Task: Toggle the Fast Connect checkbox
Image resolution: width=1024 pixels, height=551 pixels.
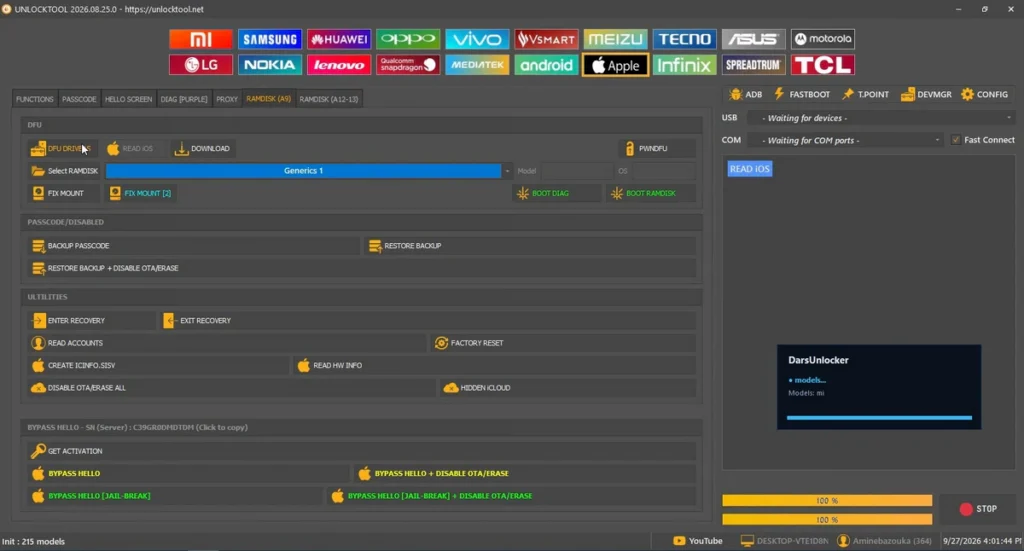Action: [x=956, y=140]
